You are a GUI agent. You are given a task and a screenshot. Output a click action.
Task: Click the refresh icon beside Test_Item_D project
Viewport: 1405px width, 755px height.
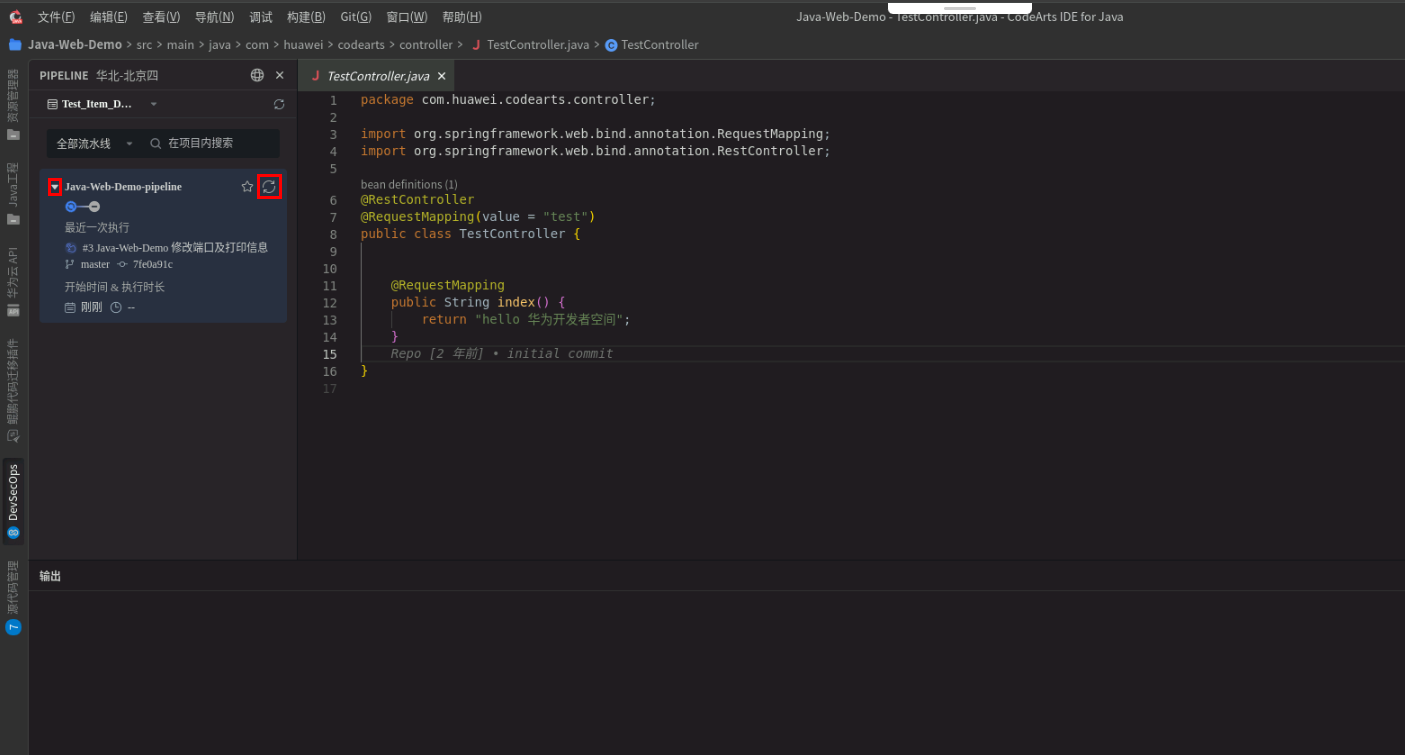point(278,103)
